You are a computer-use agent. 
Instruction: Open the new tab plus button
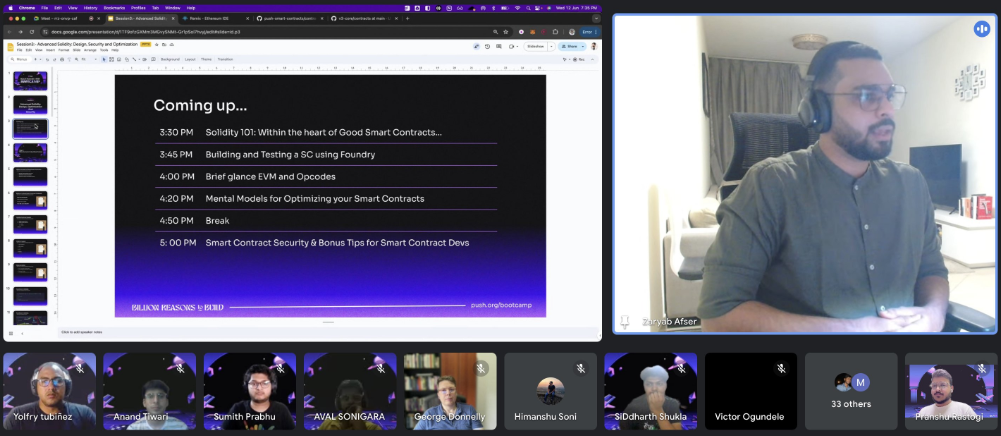[407, 19]
